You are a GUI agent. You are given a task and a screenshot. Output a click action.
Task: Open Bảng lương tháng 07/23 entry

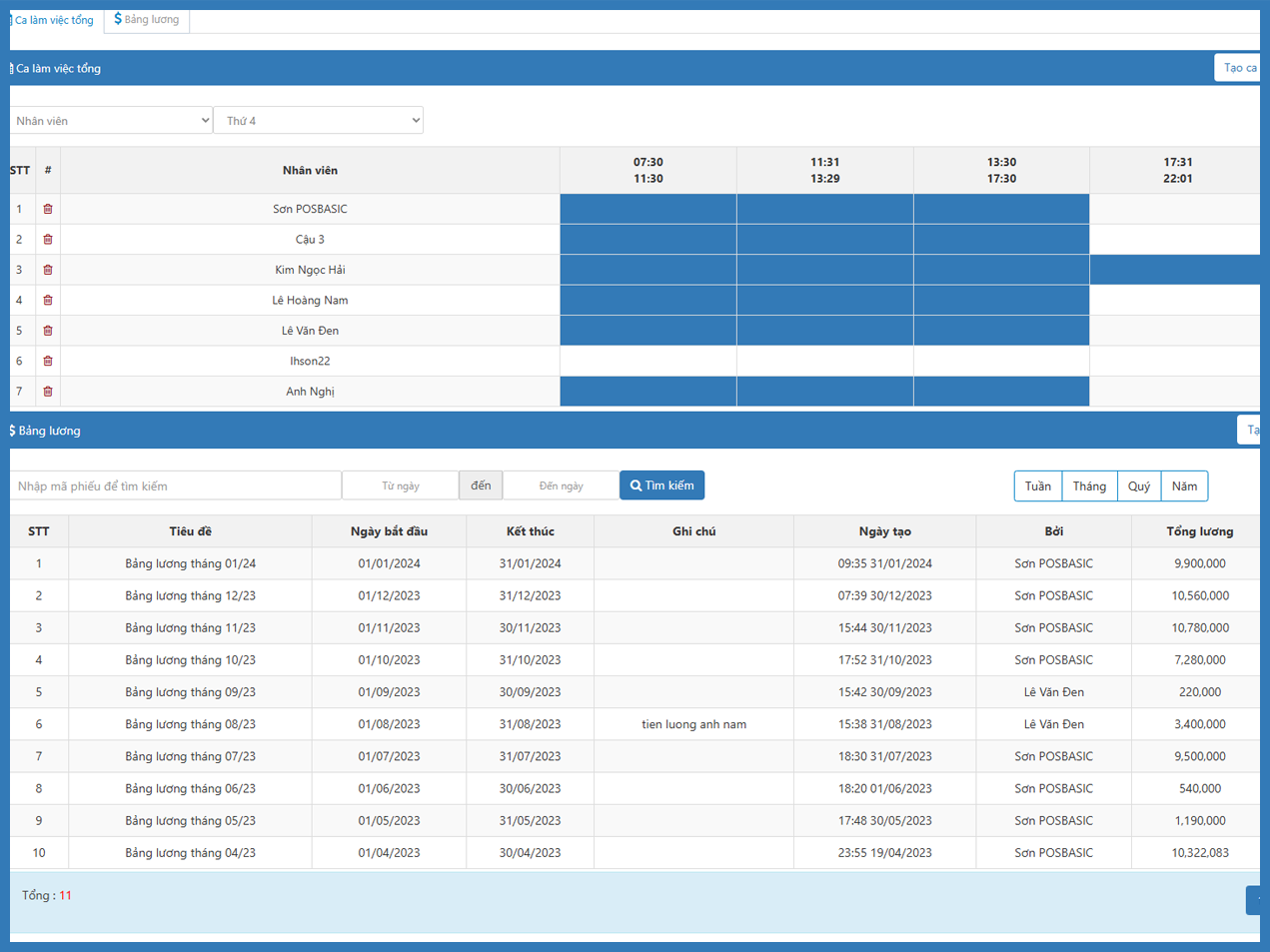coord(191,756)
